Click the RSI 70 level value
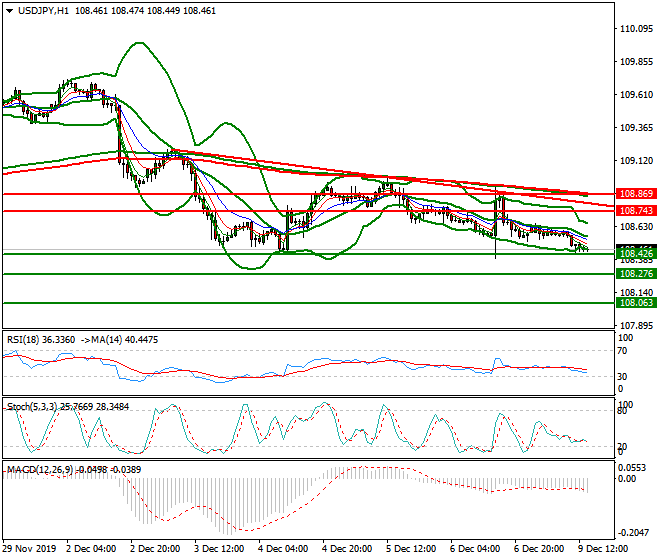660x560 pixels. point(624,351)
